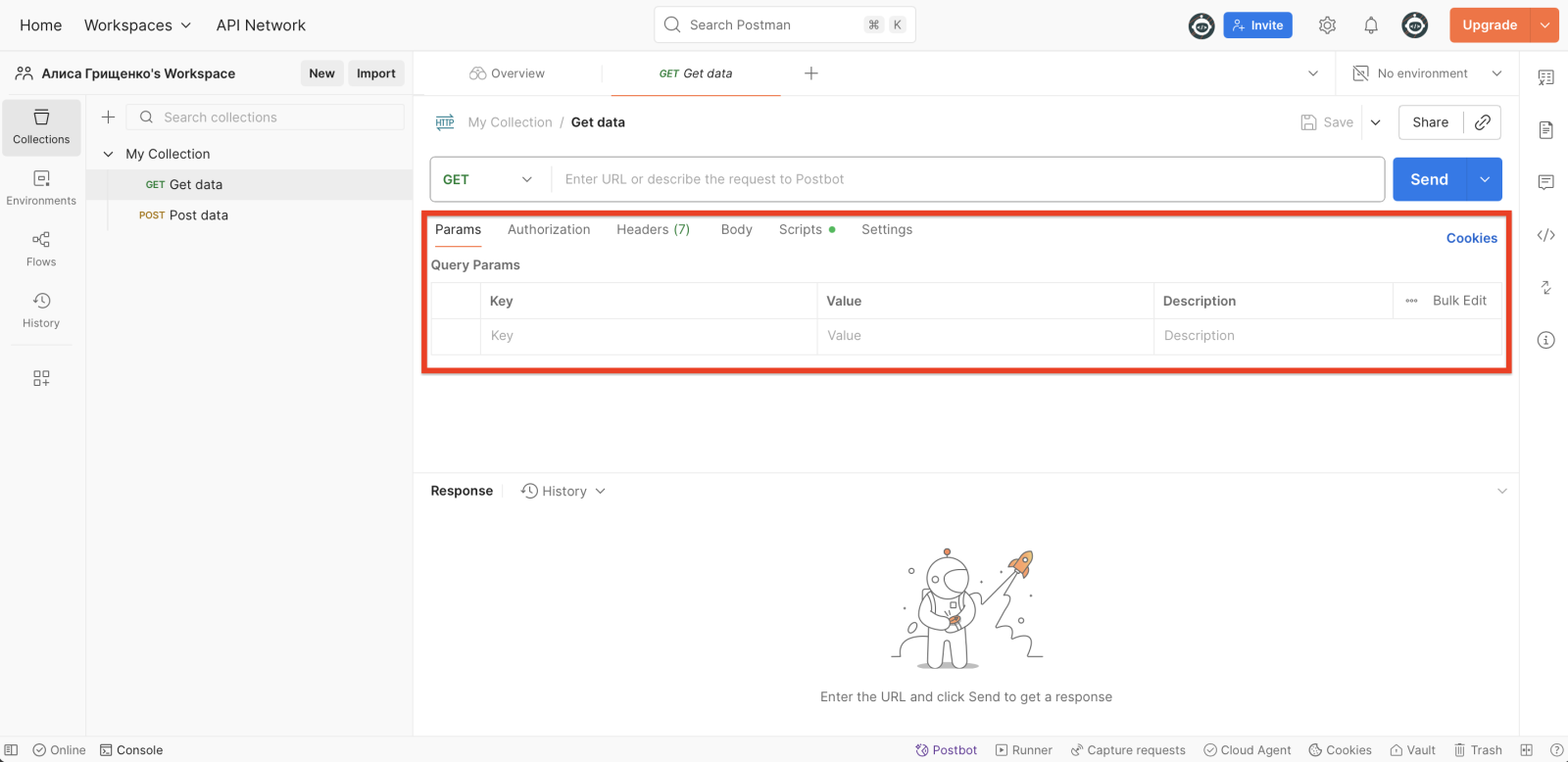Screen dimensions: 1568x762
Task: Switch to the Authorization tab
Action: (x=549, y=229)
